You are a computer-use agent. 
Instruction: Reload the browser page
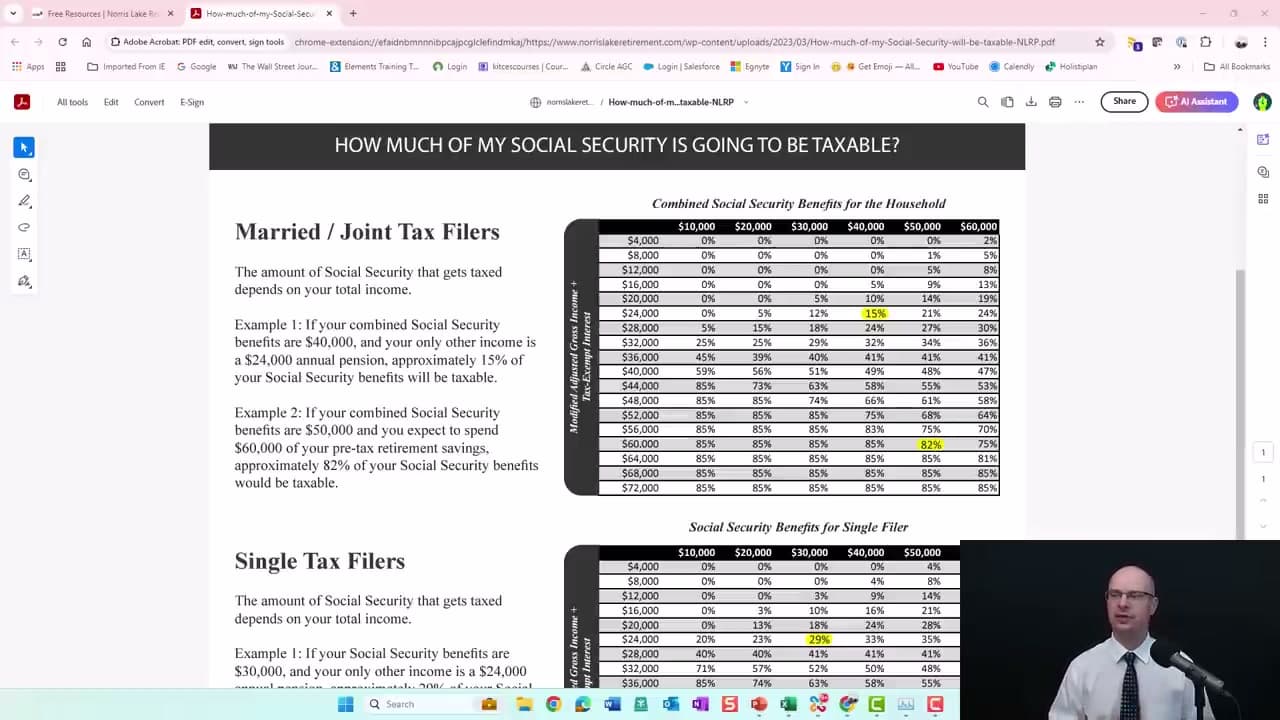62,42
